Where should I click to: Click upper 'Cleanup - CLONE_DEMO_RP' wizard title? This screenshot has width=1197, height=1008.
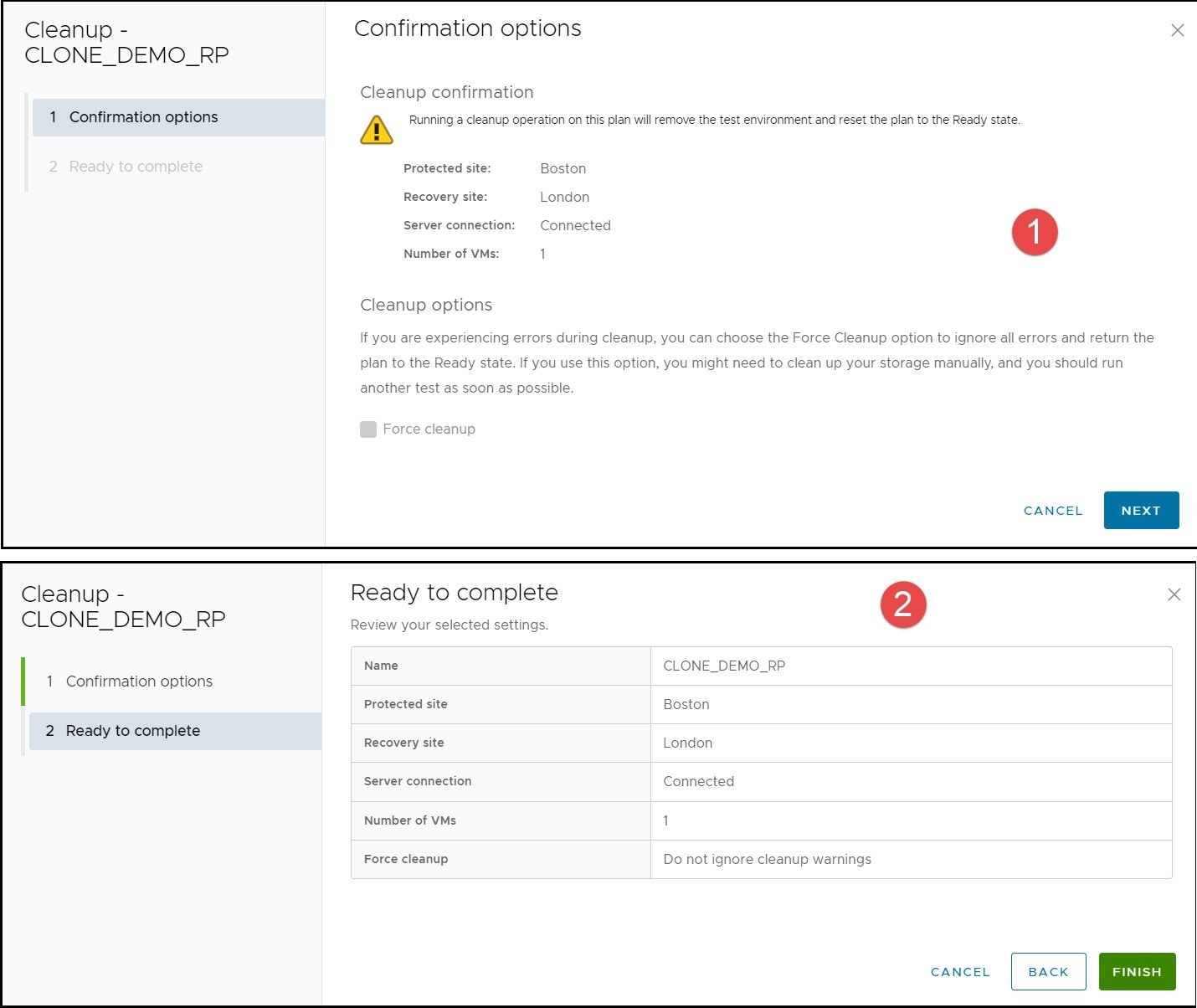pos(126,43)
